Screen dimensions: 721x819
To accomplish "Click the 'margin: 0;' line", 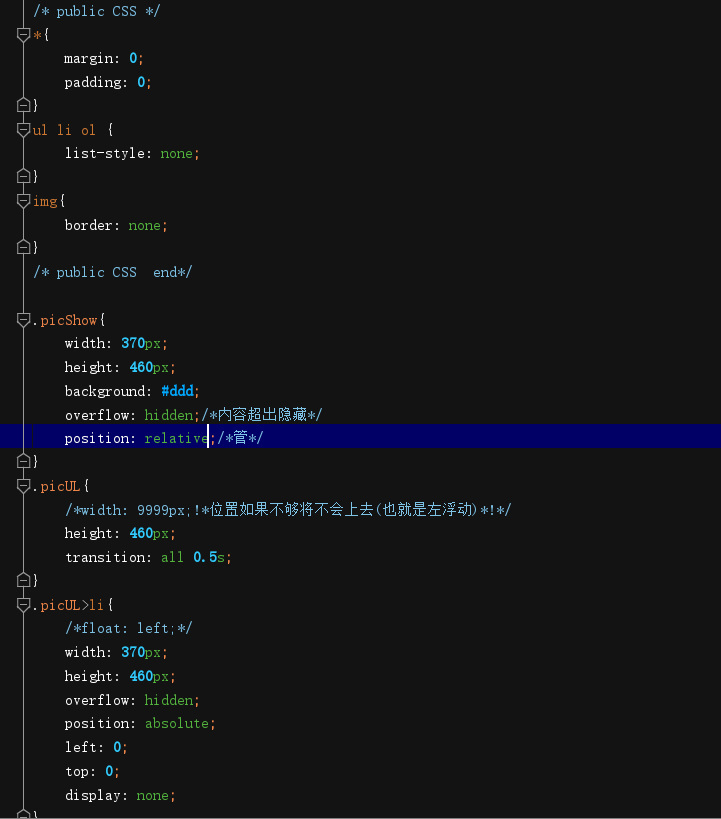I will click(x=103, y=58).
